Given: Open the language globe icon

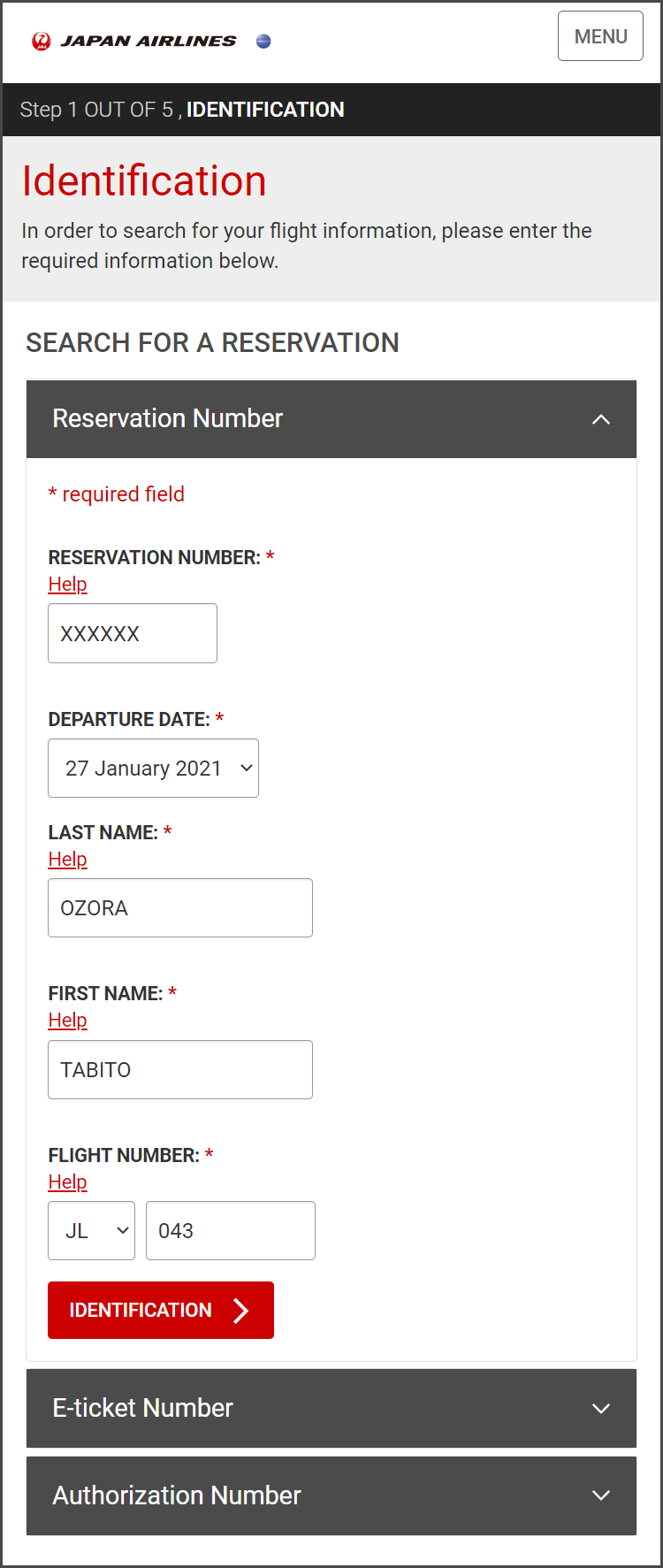Looking at the screenshot, I should point(263,41).
